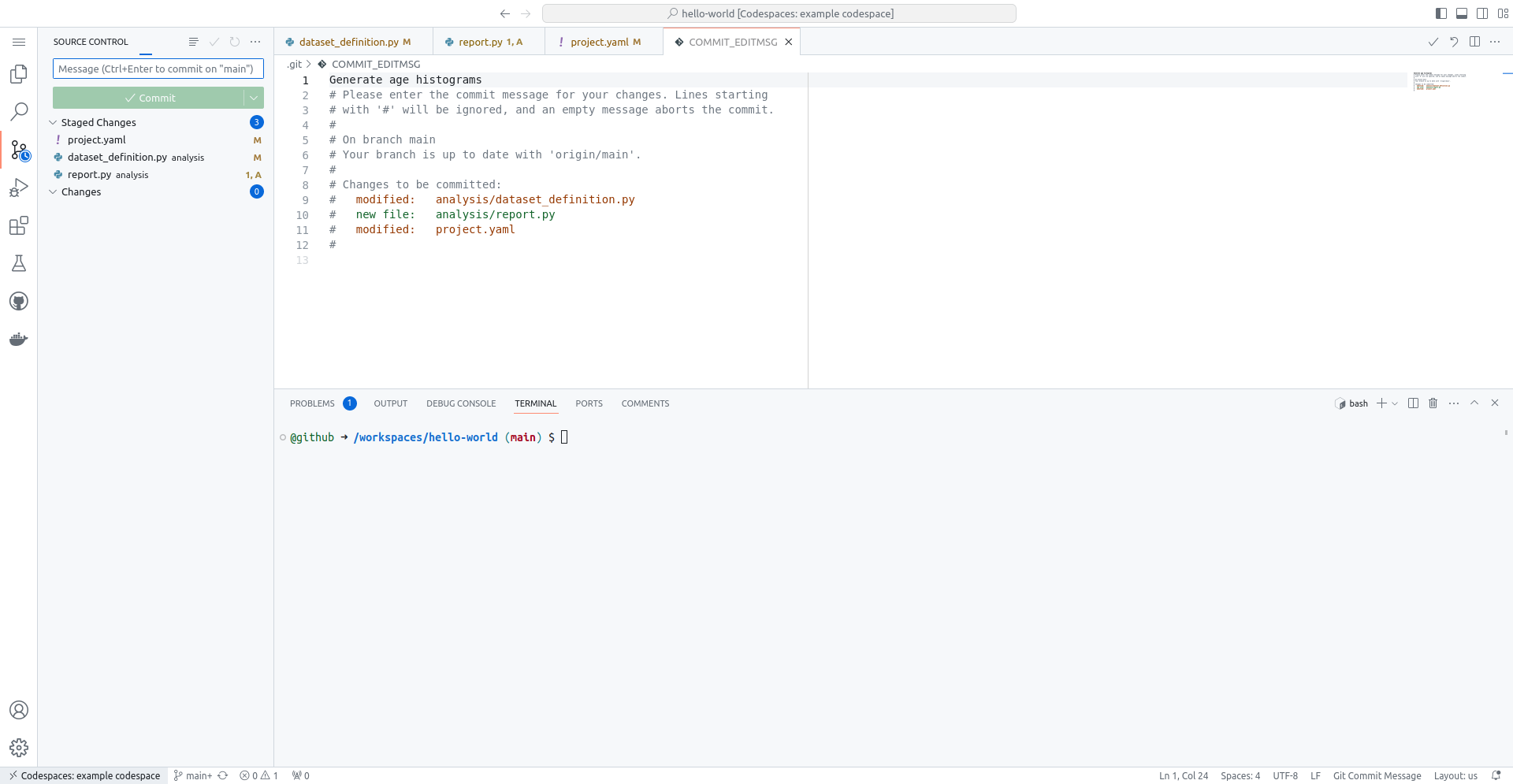Toggle the bottom panel visibility
Image resolution: width=1513 pixels, height=784 pixels.
pyautogui.click(x=1462, y=13)
